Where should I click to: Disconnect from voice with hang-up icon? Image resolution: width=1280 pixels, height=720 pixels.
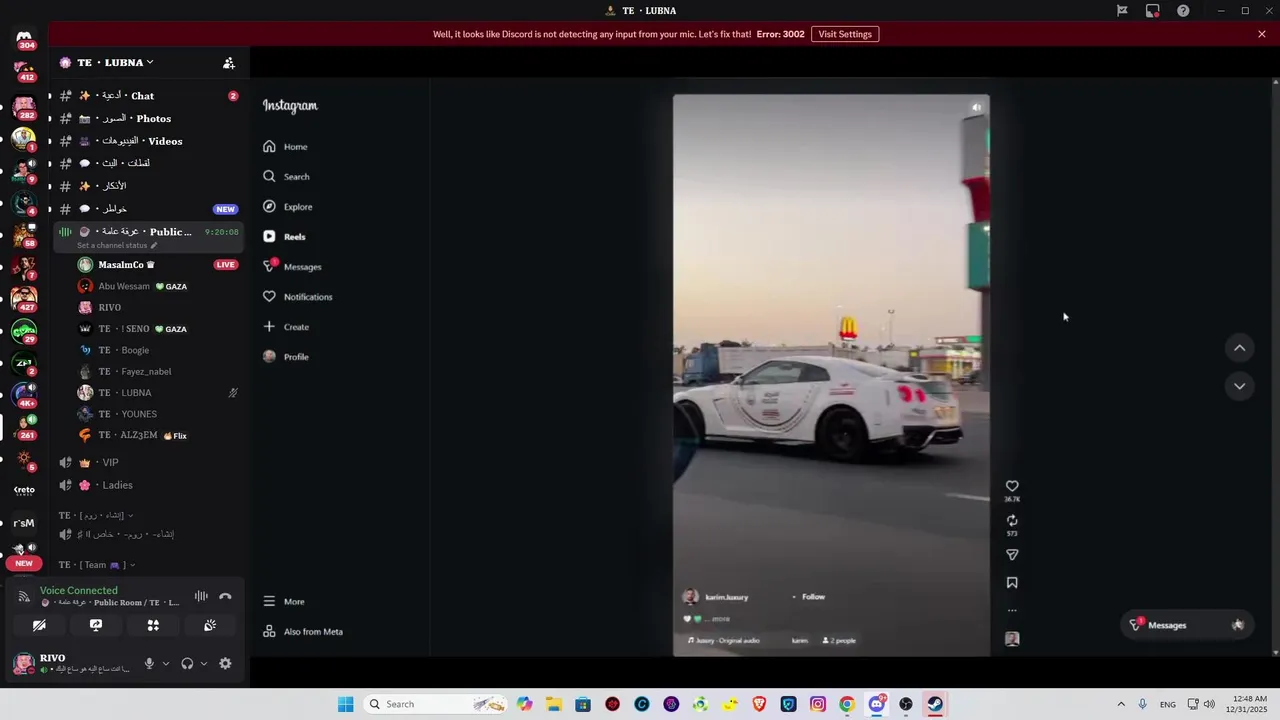(x=225, y=596)
